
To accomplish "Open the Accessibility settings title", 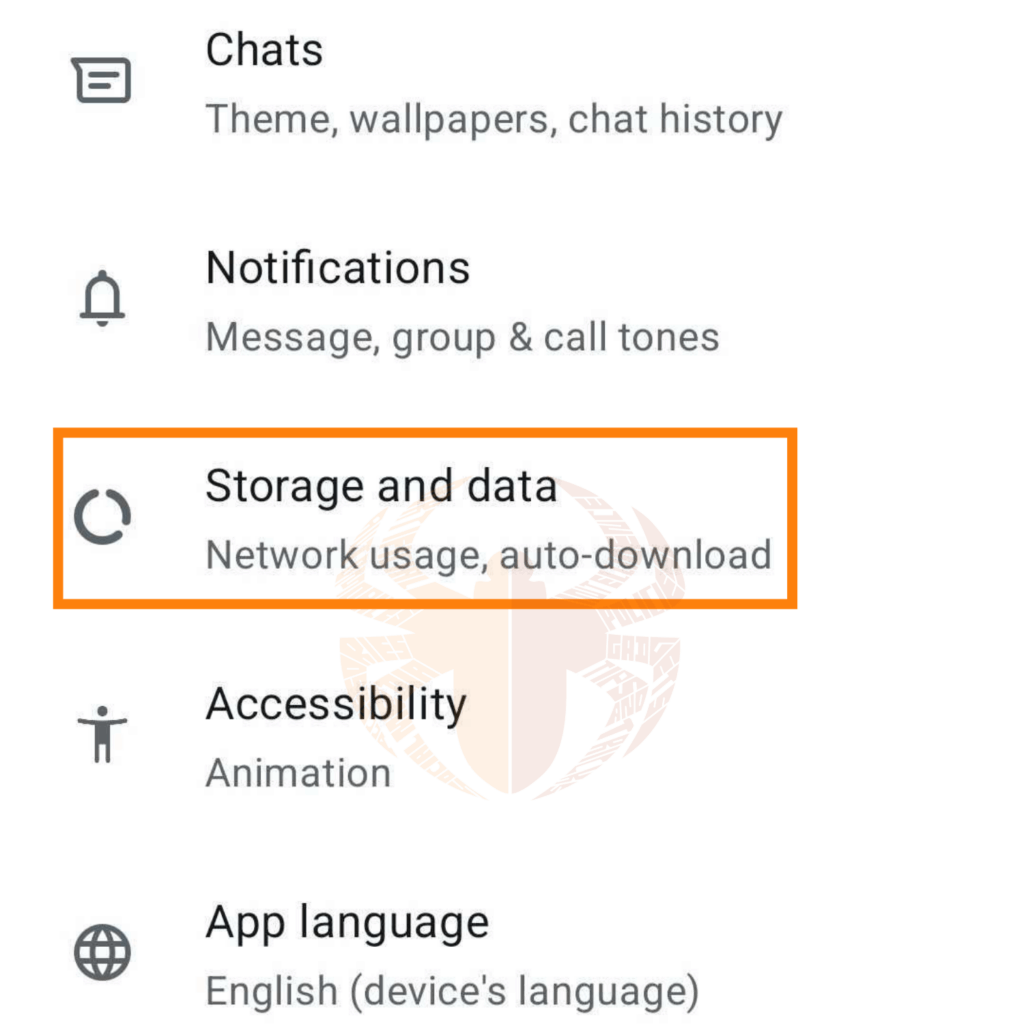I will (x=336, y=705).
